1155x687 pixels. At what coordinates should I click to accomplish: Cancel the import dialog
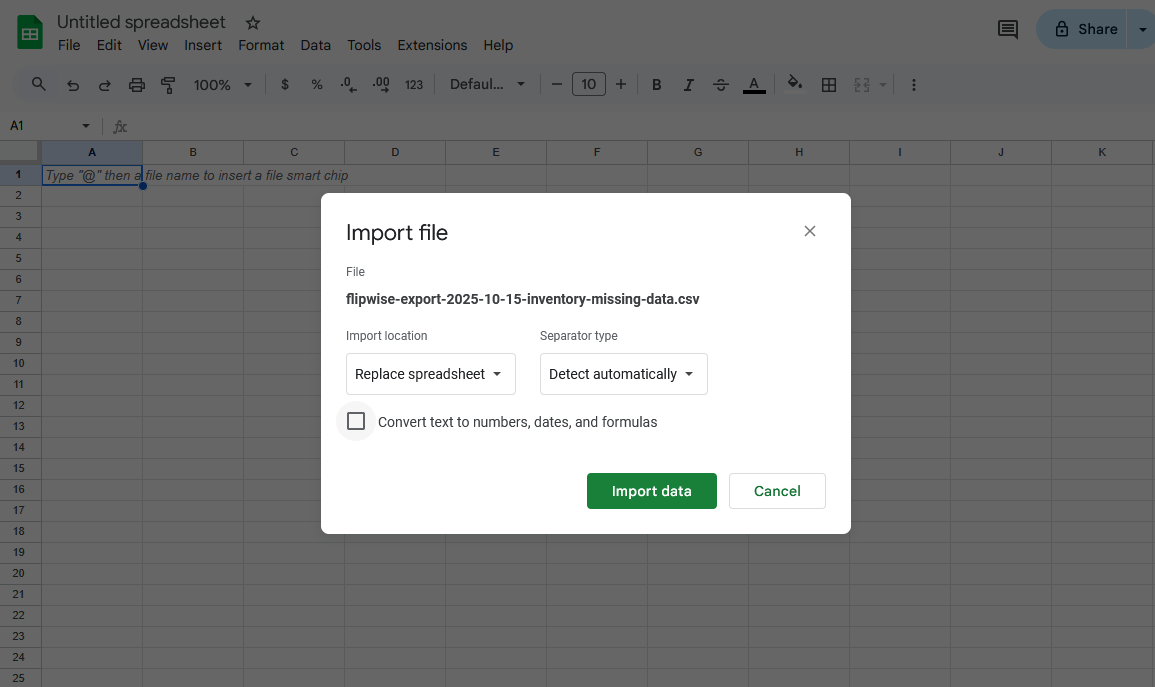click(x=777, y=491)
